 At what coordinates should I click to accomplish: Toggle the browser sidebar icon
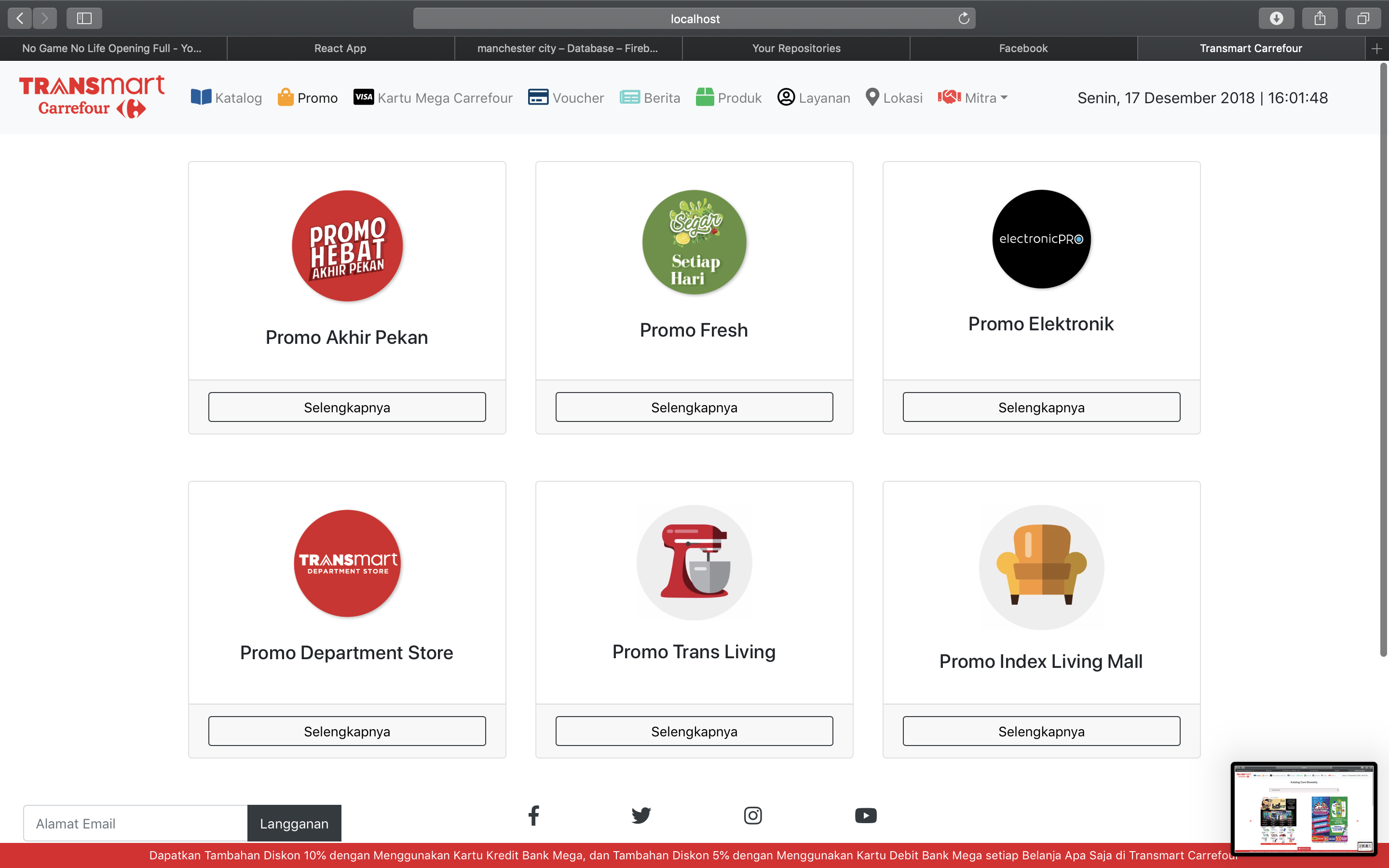point(84,18)
